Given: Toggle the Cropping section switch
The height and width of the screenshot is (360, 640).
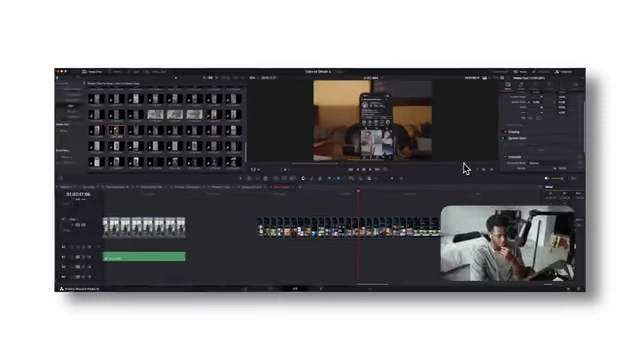Looking at the screenshot, I should coord(505,132).
